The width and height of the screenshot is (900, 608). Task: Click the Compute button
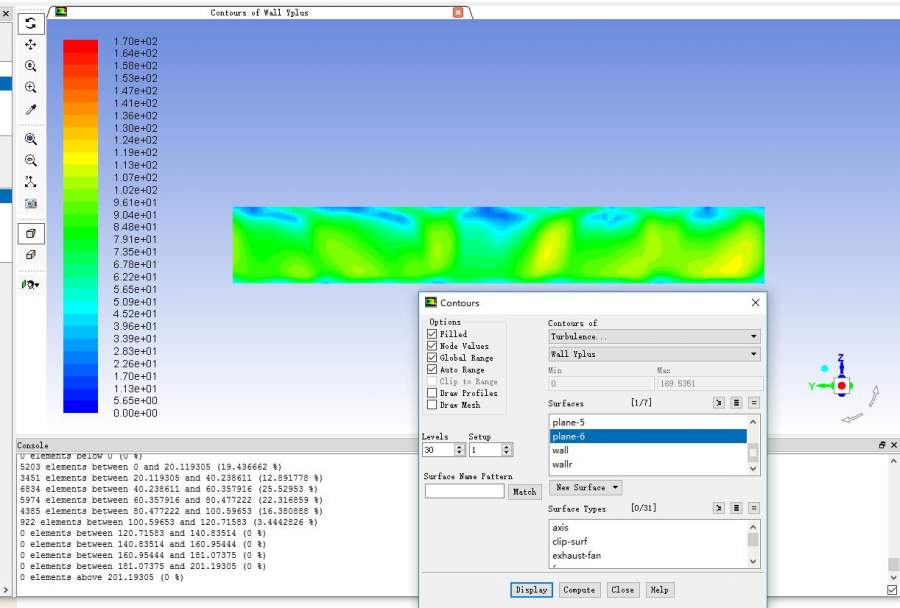pyautogui.click(x=579, y=590)
